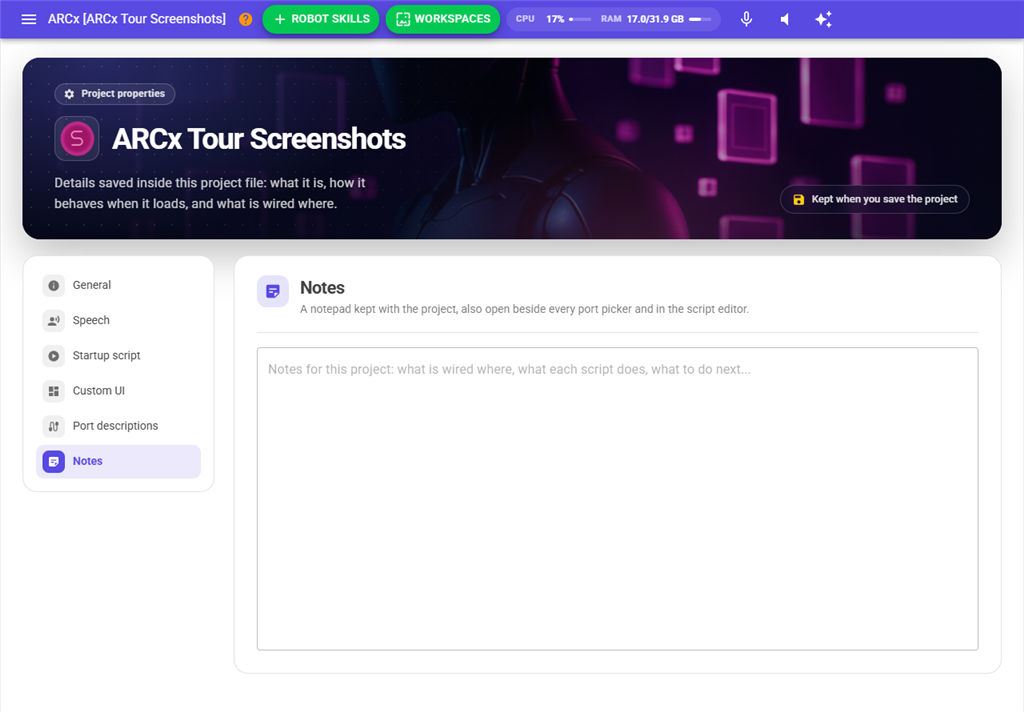The width and height of the screenshot is (1024, 712).
Task: Click the ARCx Tour Screenshots banner title
Action: click(x=259, y=138)
